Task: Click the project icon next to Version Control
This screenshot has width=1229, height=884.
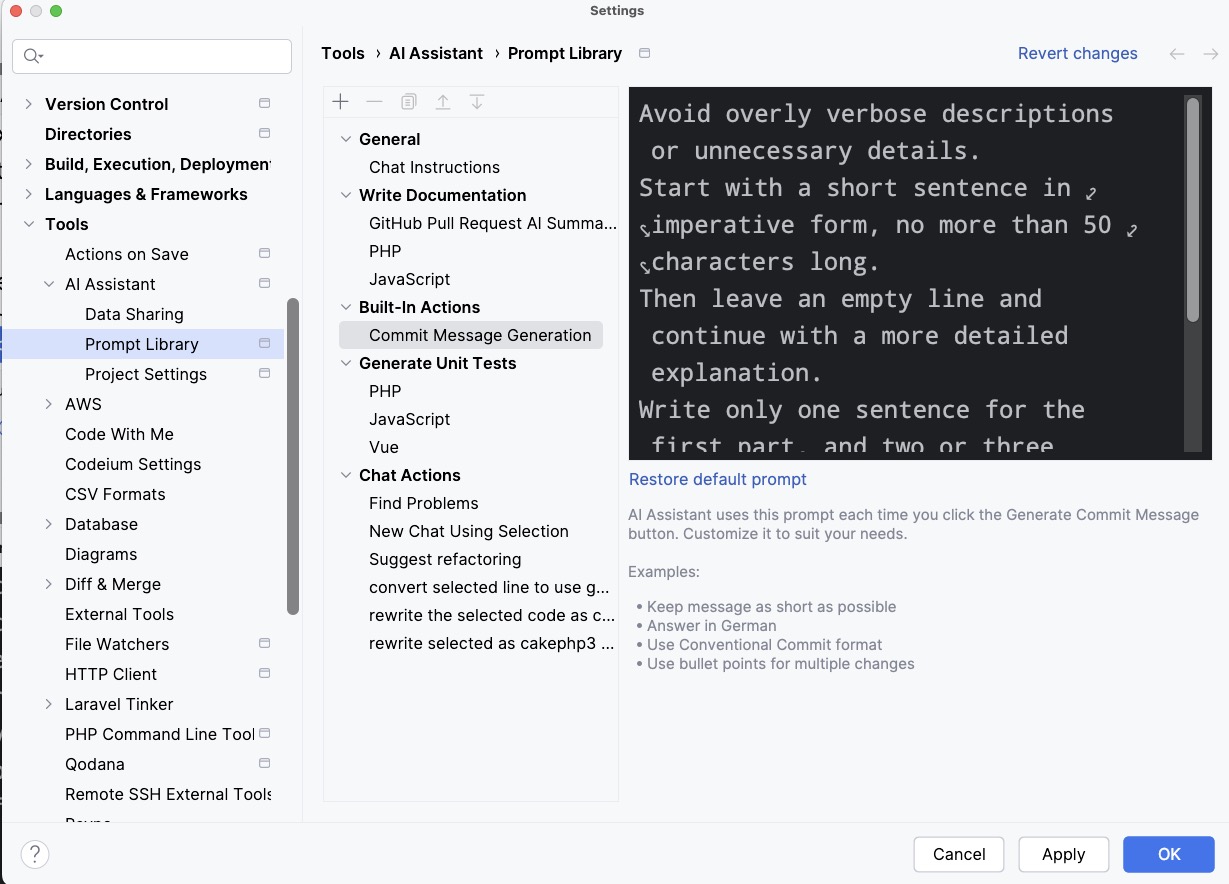Action: [264, 104]
